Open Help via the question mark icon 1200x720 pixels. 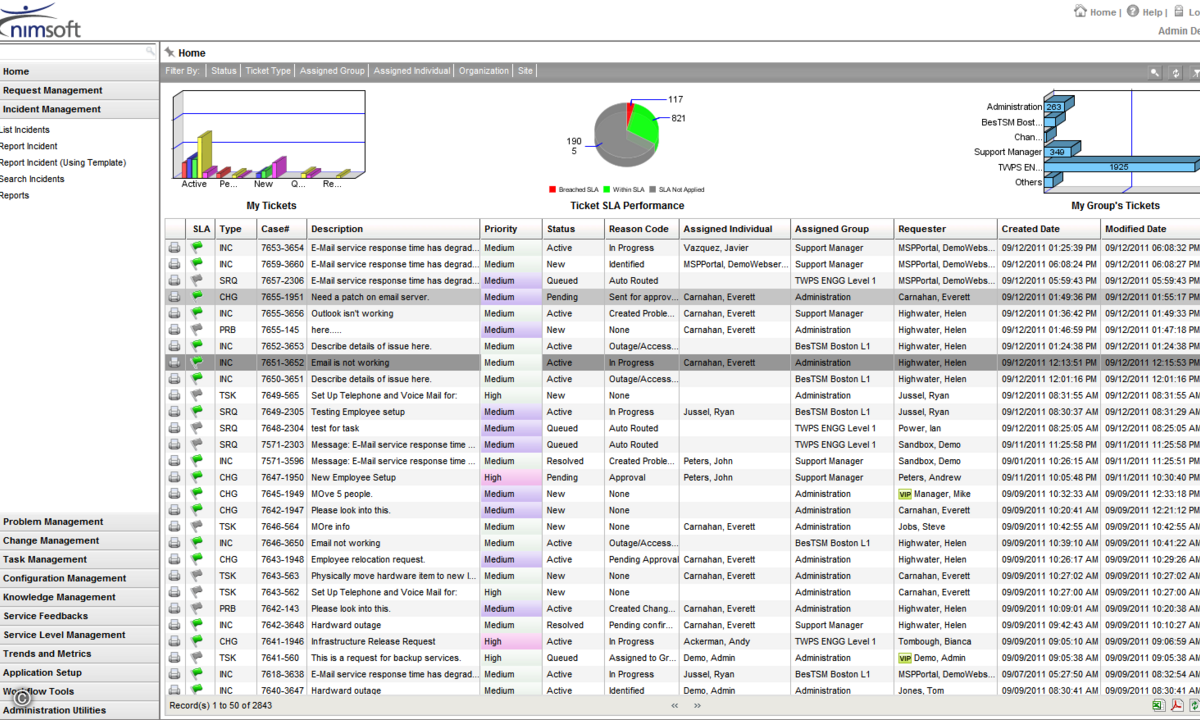[1133, 11]
